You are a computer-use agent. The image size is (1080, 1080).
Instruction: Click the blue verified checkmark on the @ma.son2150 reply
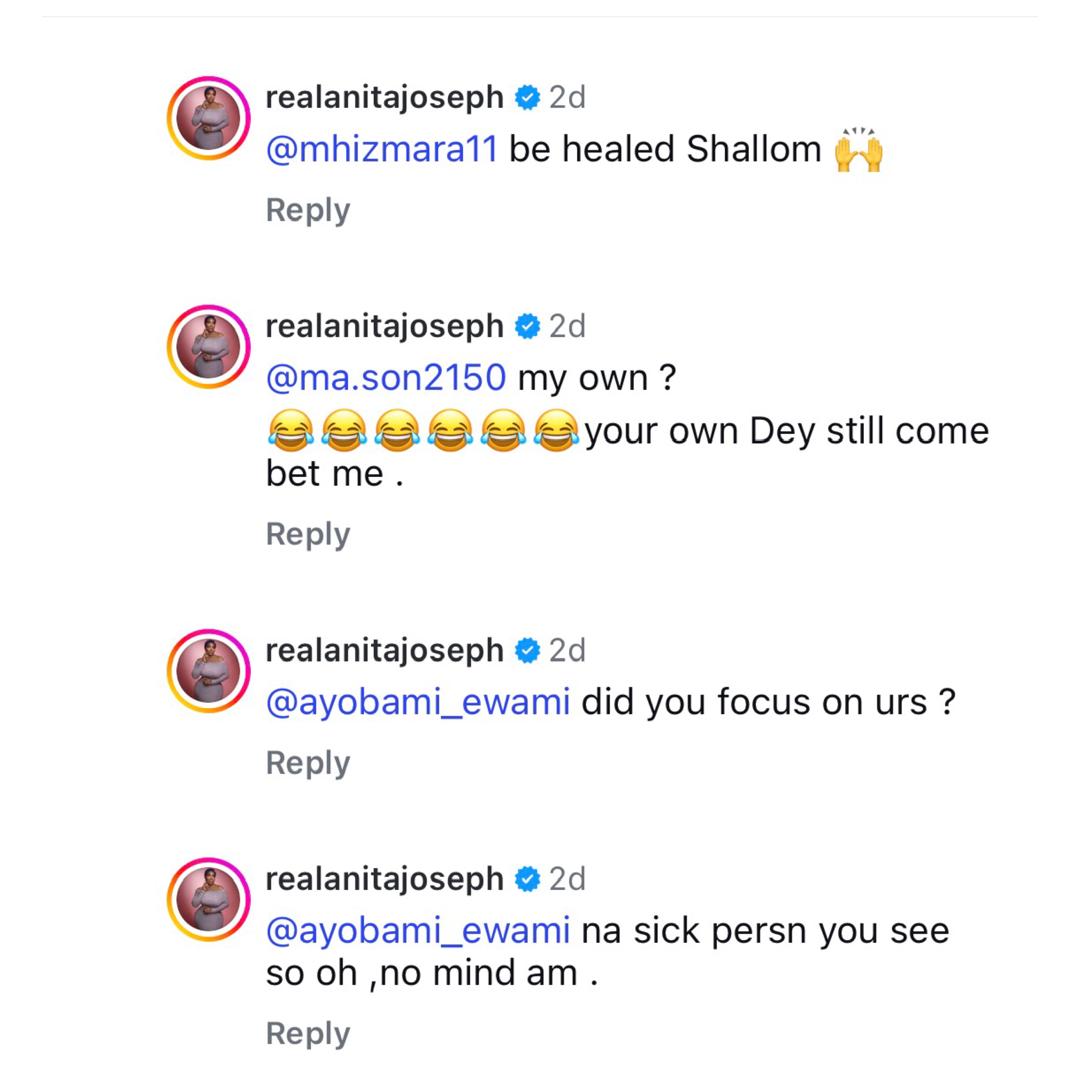click(527, 327)
